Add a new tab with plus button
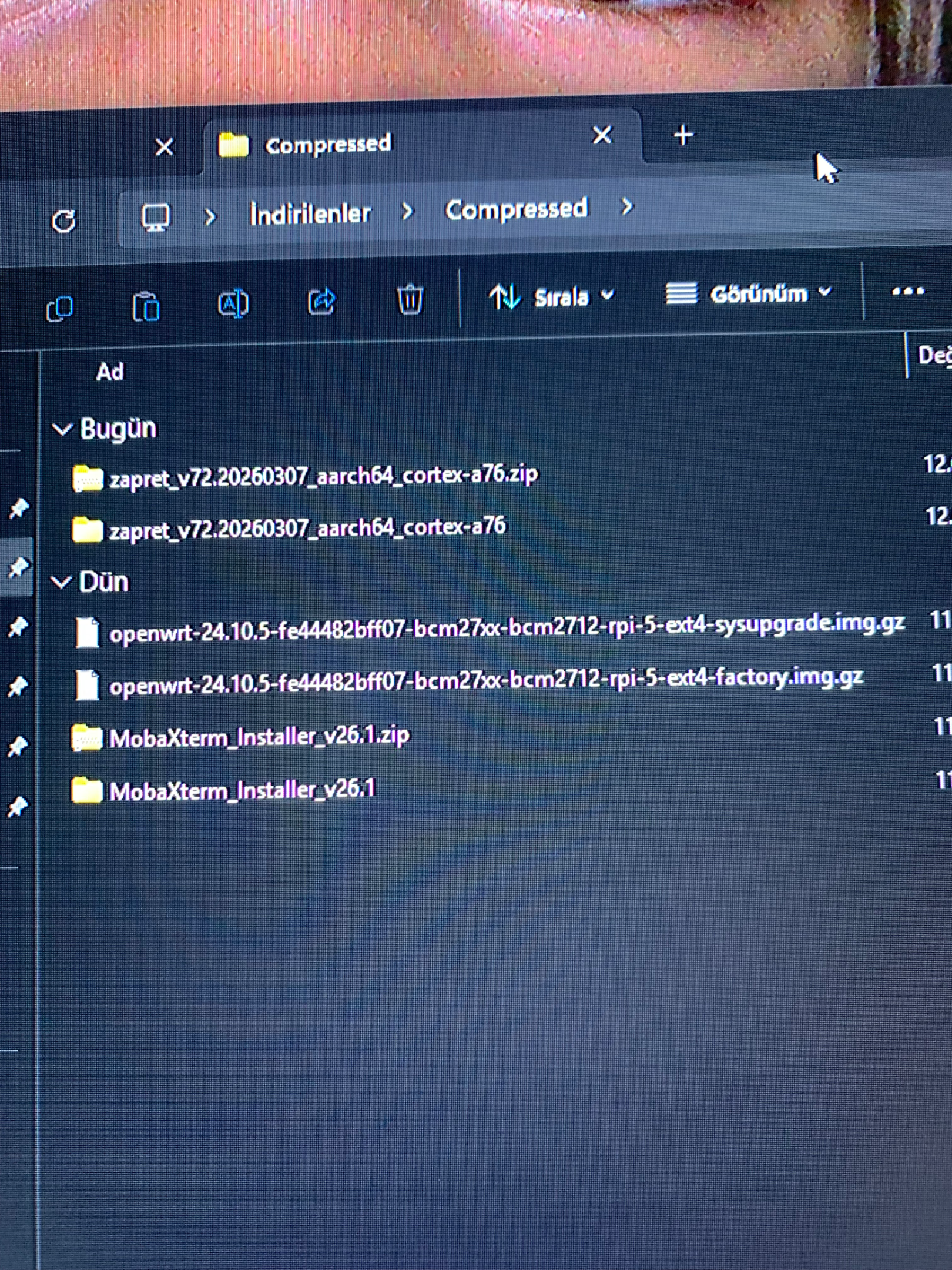This screenshot has height=1270, width=952. point(683,136)
